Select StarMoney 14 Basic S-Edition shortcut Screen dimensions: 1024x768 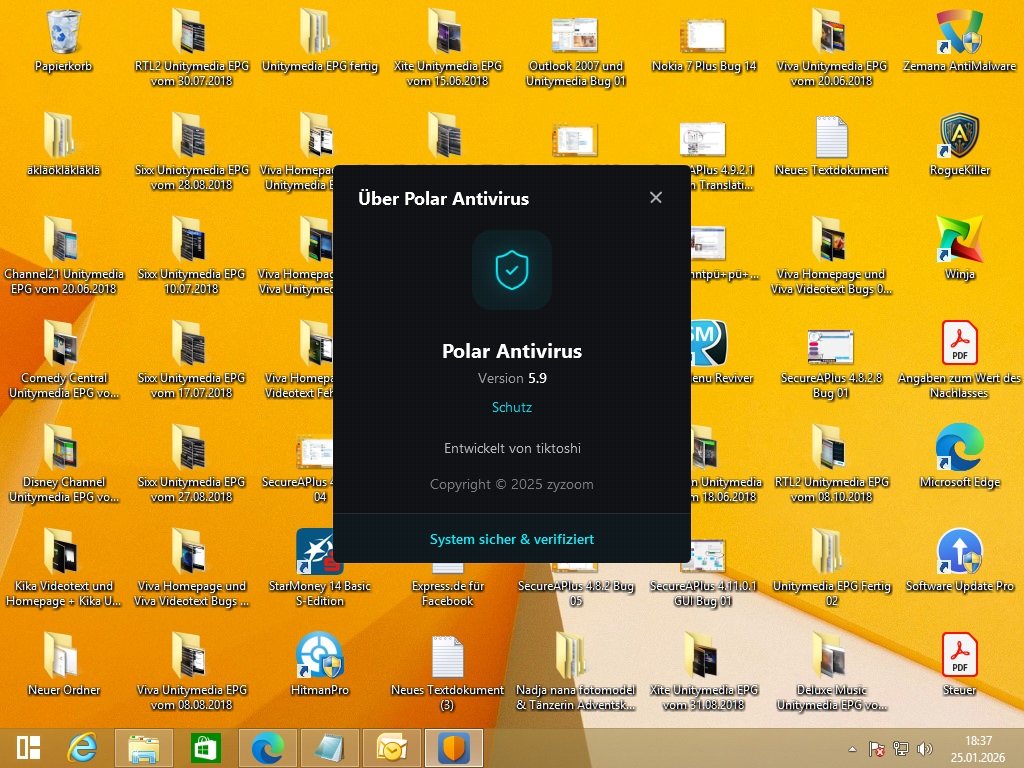click(x=320, y=568)
